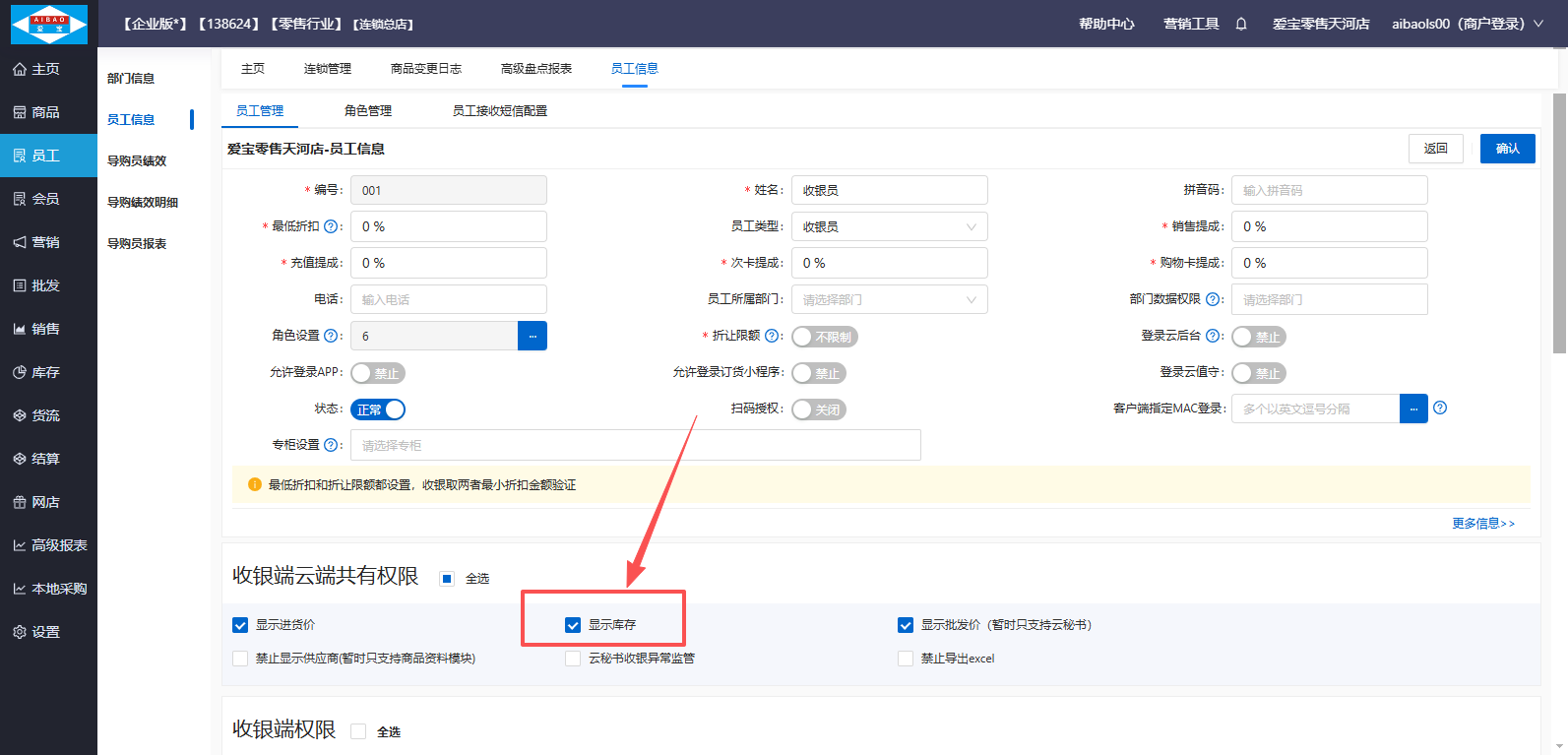The image size is (1568, 755).
Task: Click the 更多信息>> link
Action: [x=1483, y=524]
